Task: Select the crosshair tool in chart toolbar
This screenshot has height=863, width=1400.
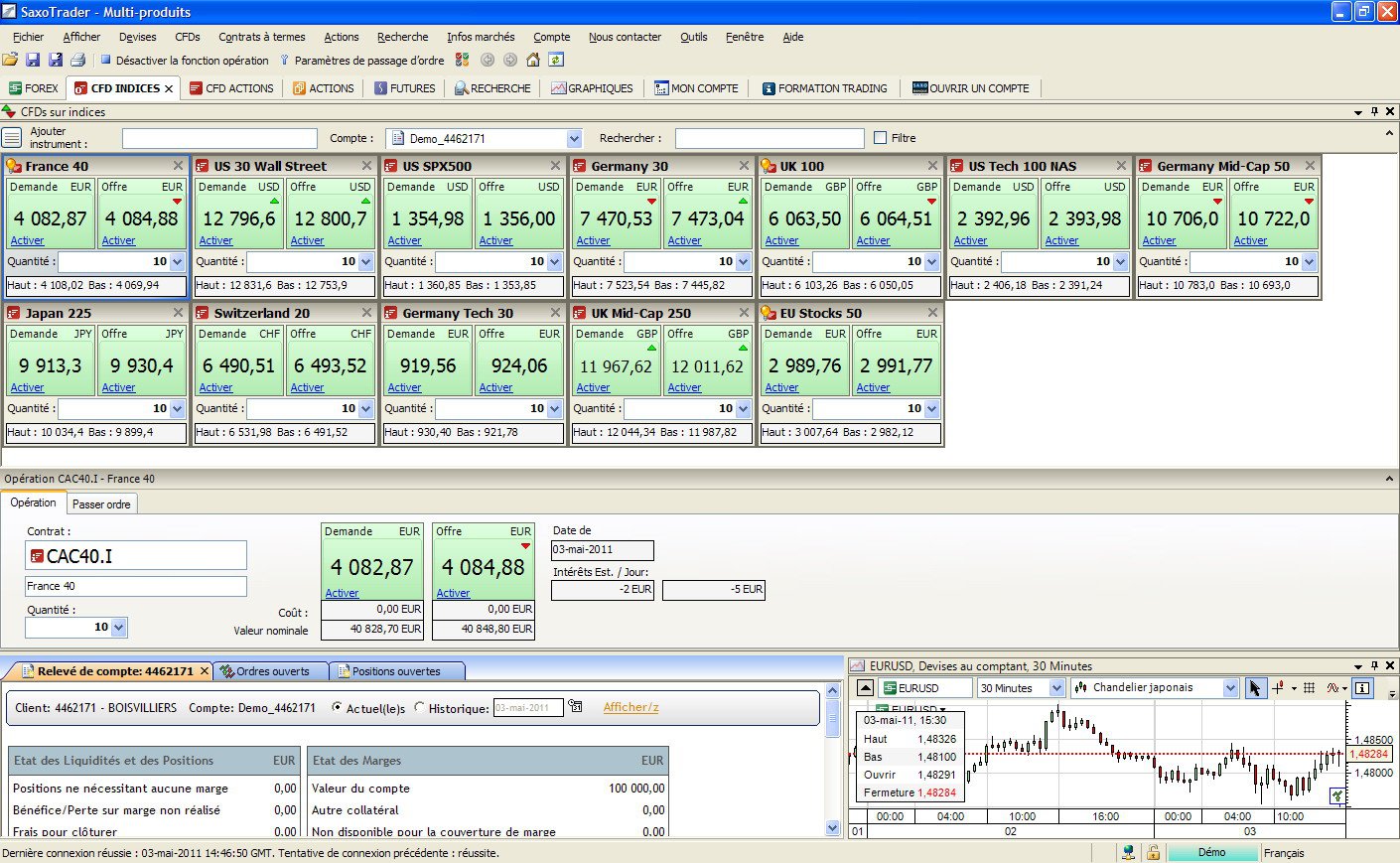Action: point(1278,688)
